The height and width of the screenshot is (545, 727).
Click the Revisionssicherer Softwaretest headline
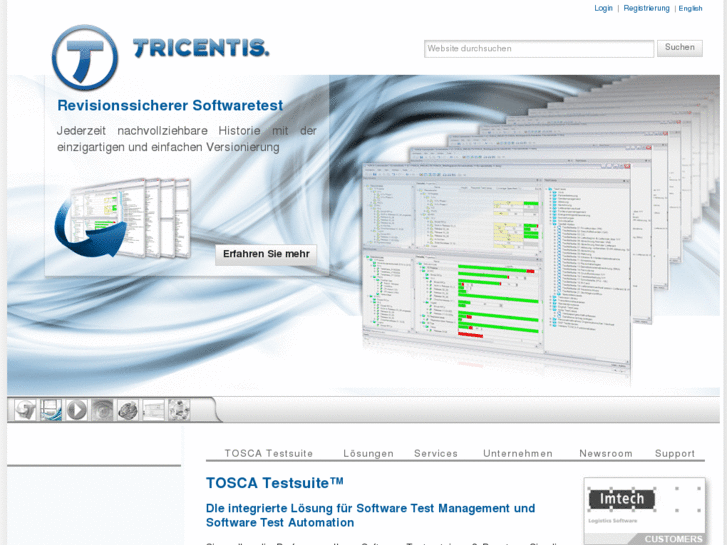point(170,105)
